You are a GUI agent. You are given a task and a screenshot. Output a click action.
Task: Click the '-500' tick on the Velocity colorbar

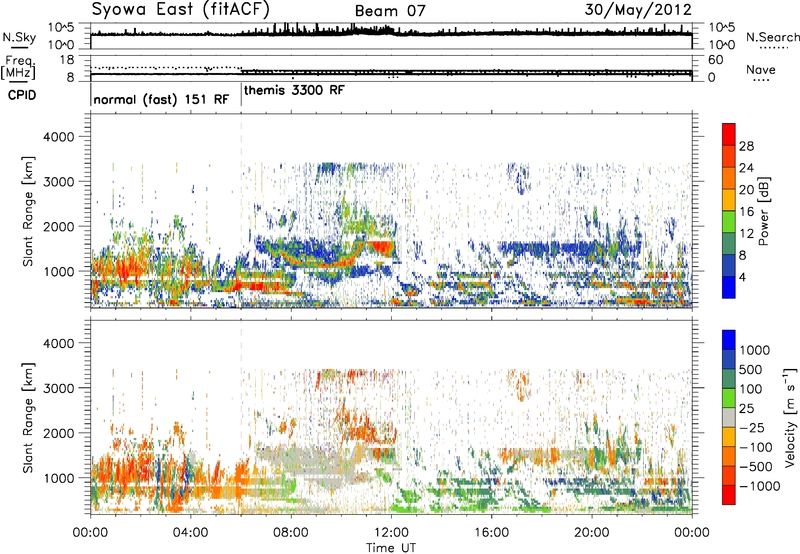tap(756, 466)
